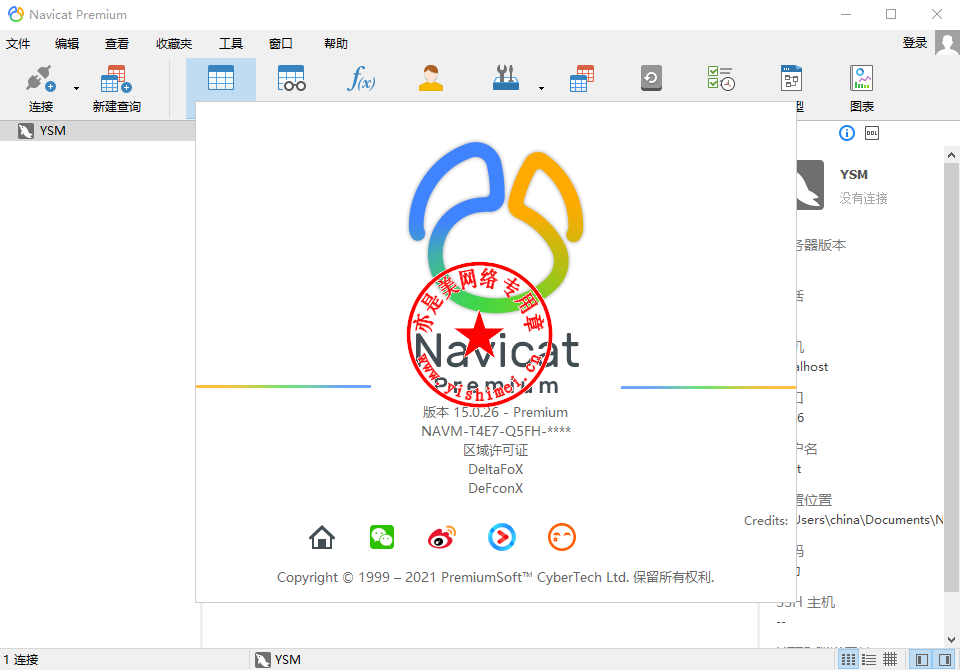Viewport: 960px width, 670px height.
Task: Open the 窗口 menu
Action: pos(280,43)
